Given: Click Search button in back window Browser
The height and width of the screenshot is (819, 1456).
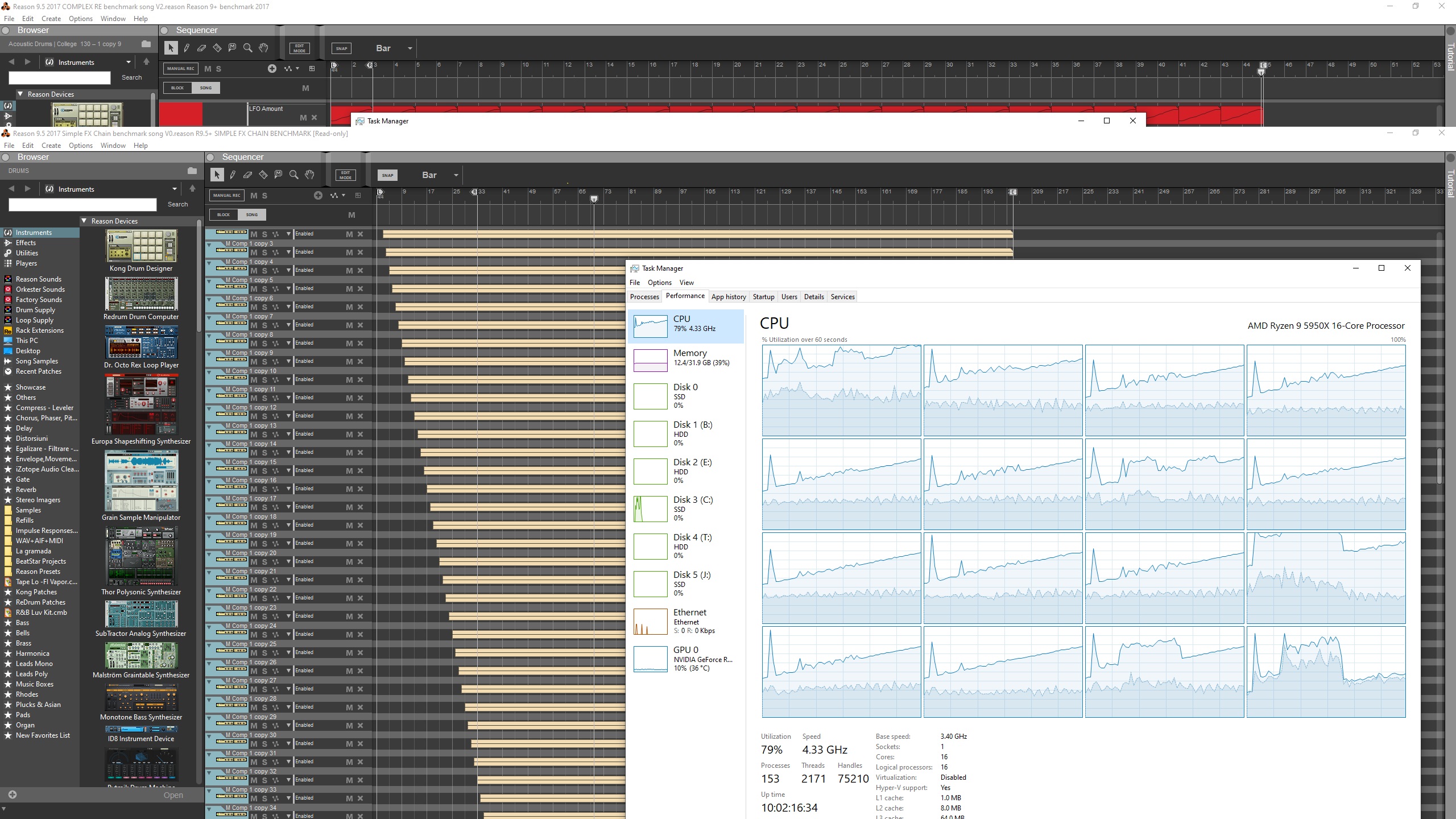Looking at the screenshot, I should tap(131, 77).
